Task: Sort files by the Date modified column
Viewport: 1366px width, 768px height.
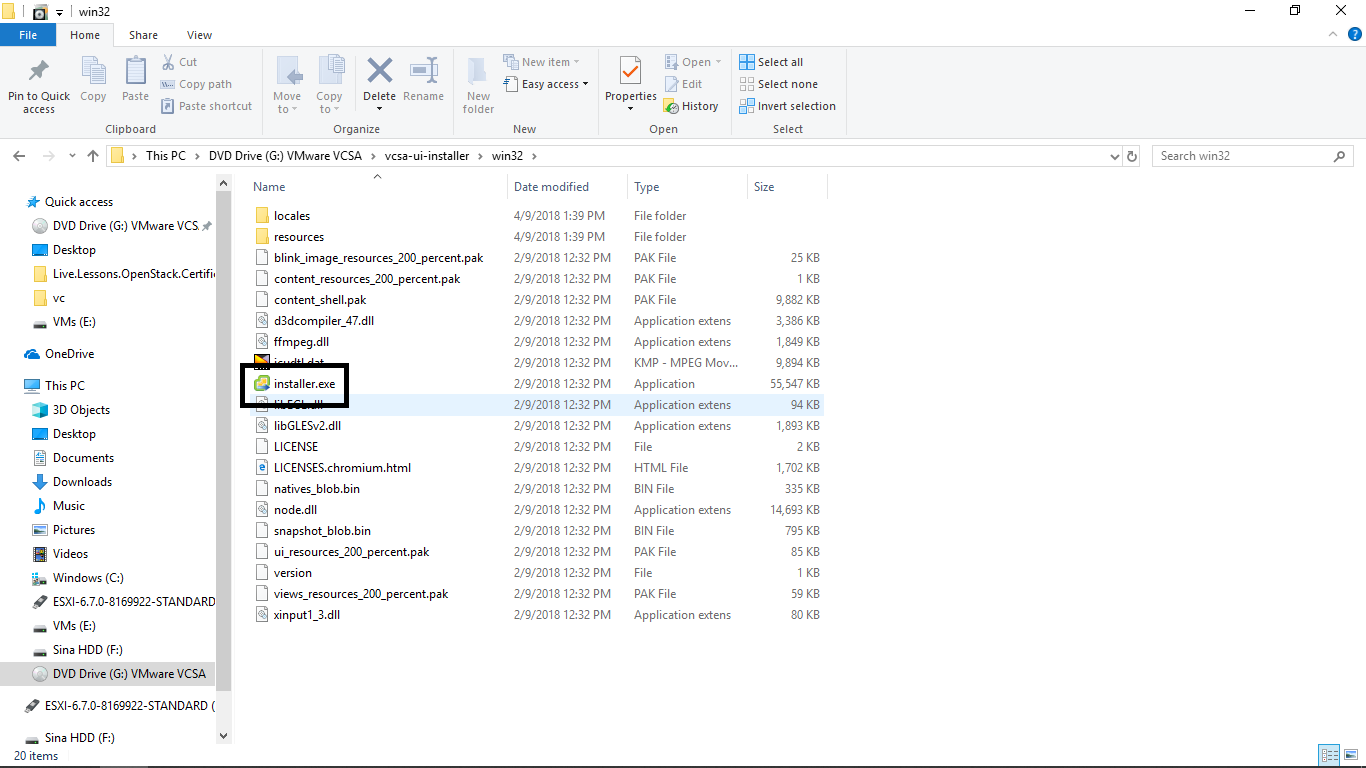Action: tap(551, 187)
